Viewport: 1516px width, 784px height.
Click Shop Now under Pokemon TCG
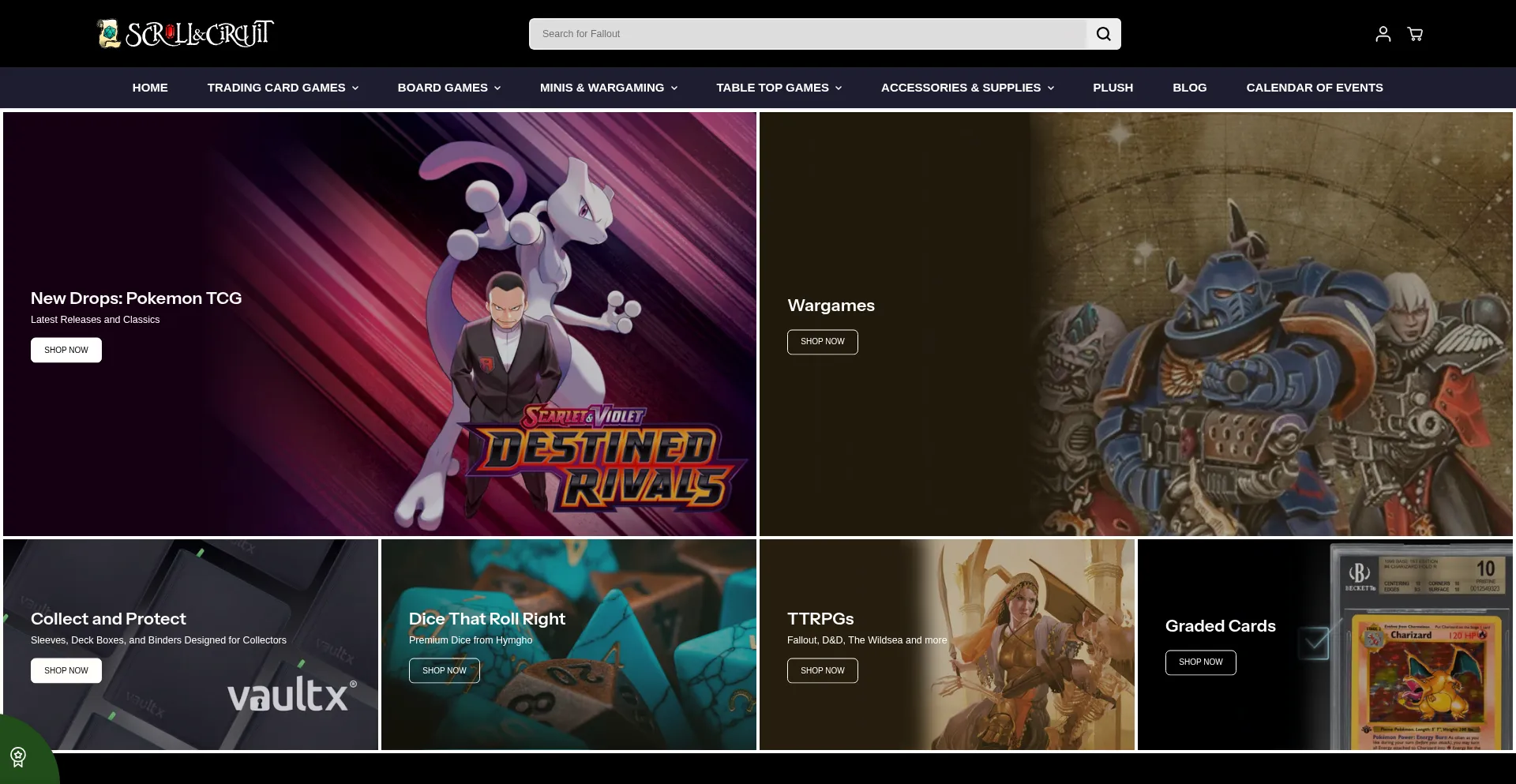click(66, 350)
